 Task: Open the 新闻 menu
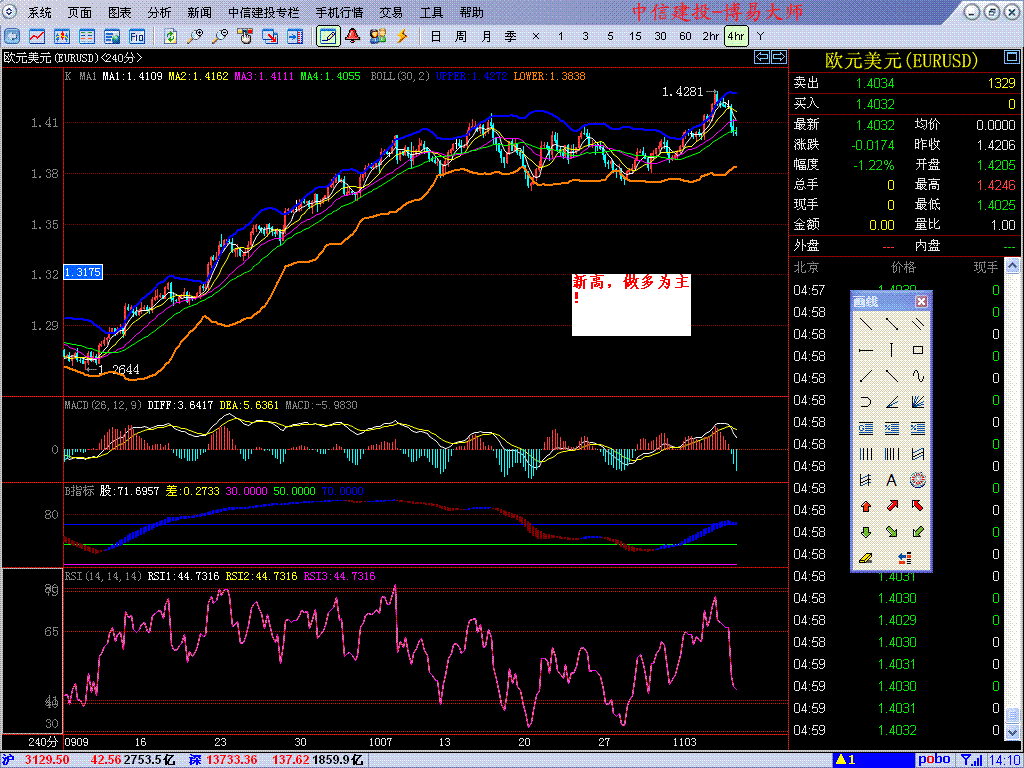(x=199, y=12)
